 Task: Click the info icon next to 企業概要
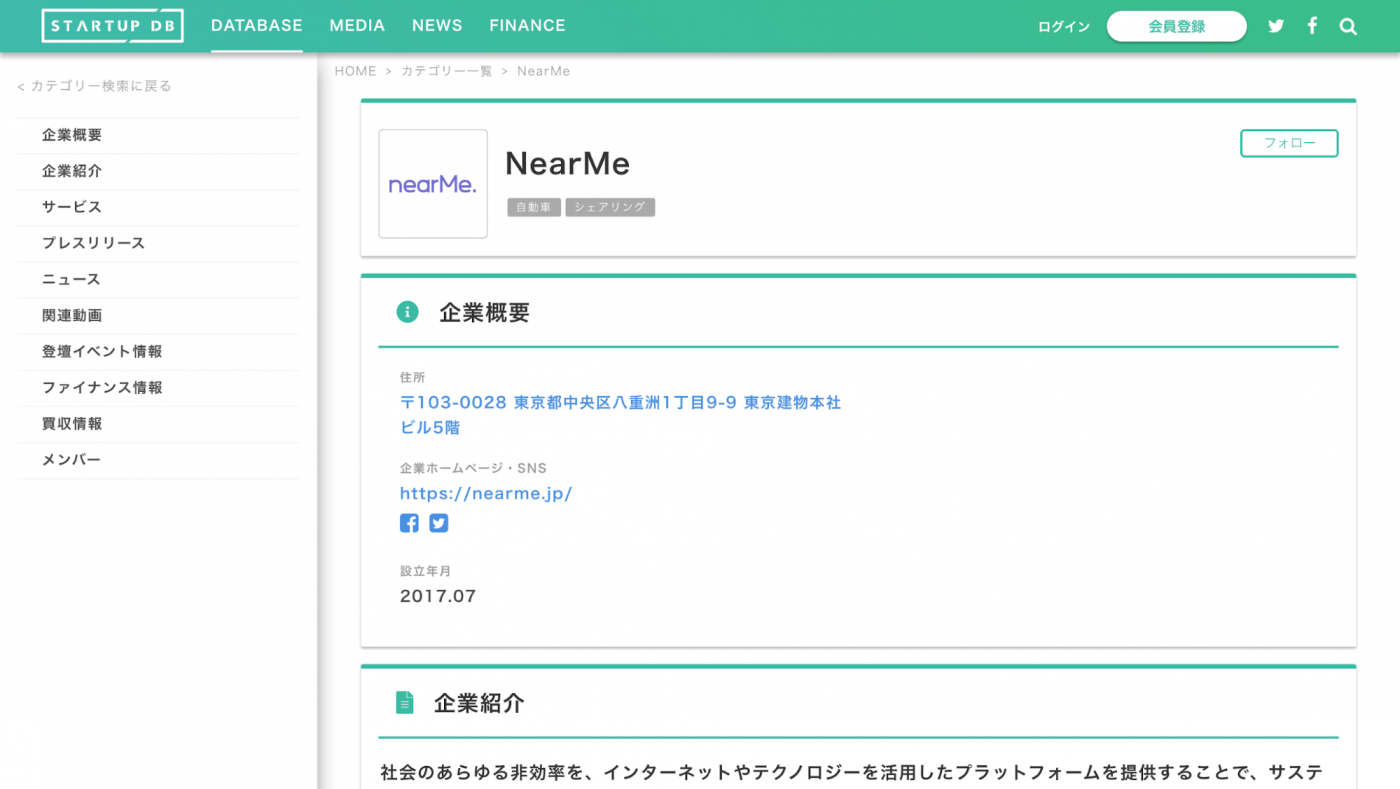pyautogui.click(x=406, y=311)
